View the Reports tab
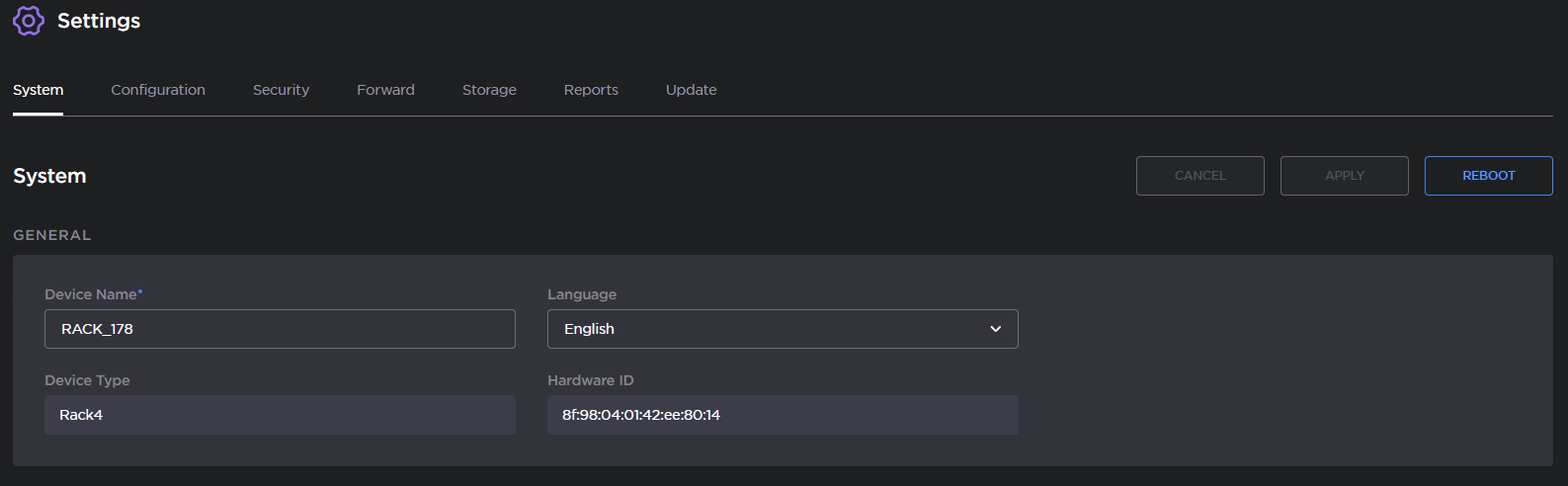Screen dimensions: 1568x486 point(591,90)
